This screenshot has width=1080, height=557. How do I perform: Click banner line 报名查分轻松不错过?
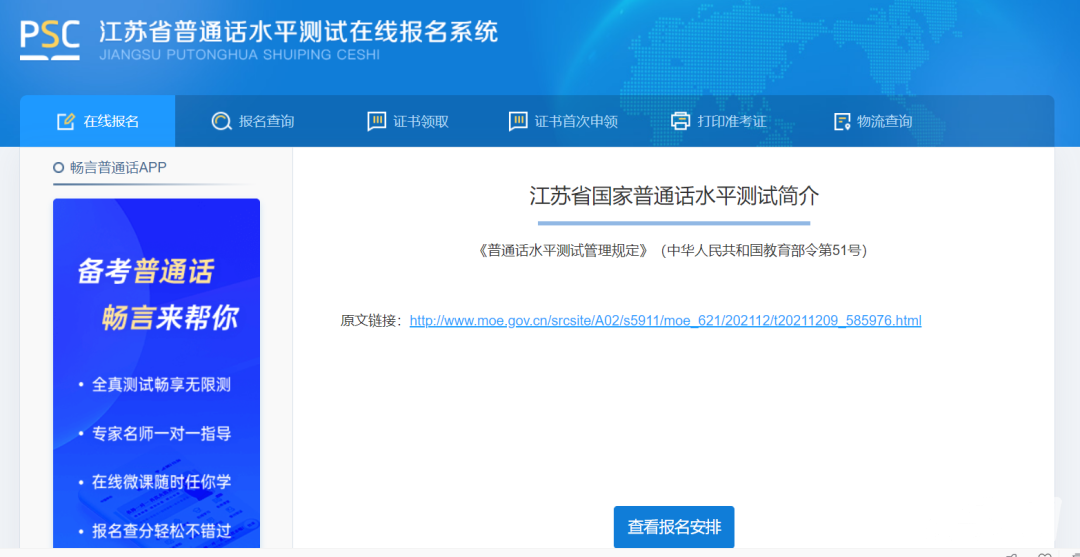coord(161,531)
